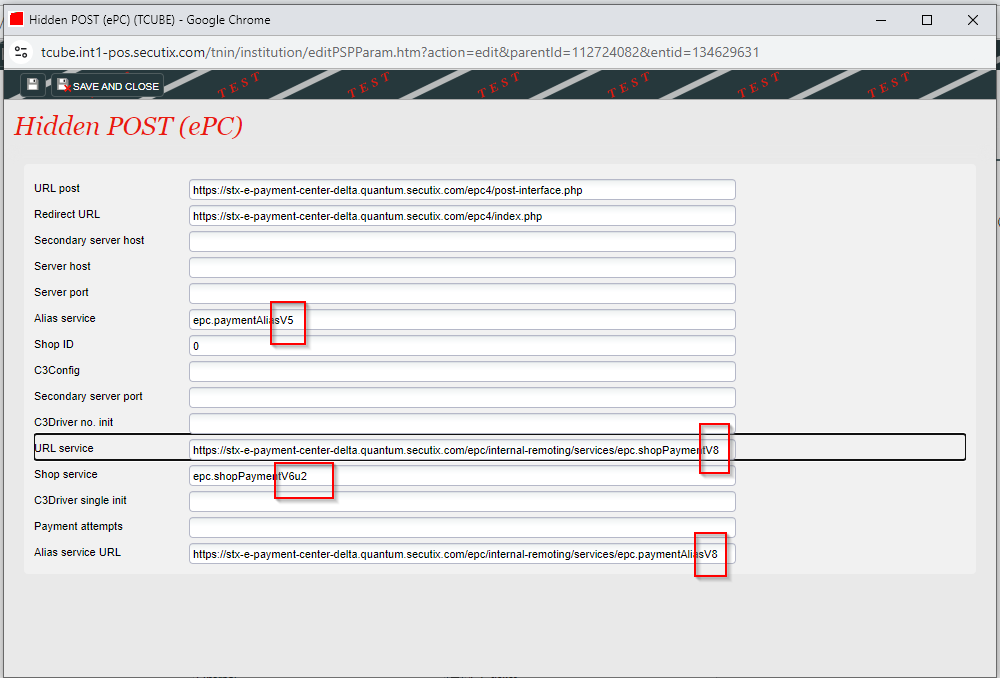Click the Server port input box
This screenshot has height=678, width=1000.
(x=462, y=293)
